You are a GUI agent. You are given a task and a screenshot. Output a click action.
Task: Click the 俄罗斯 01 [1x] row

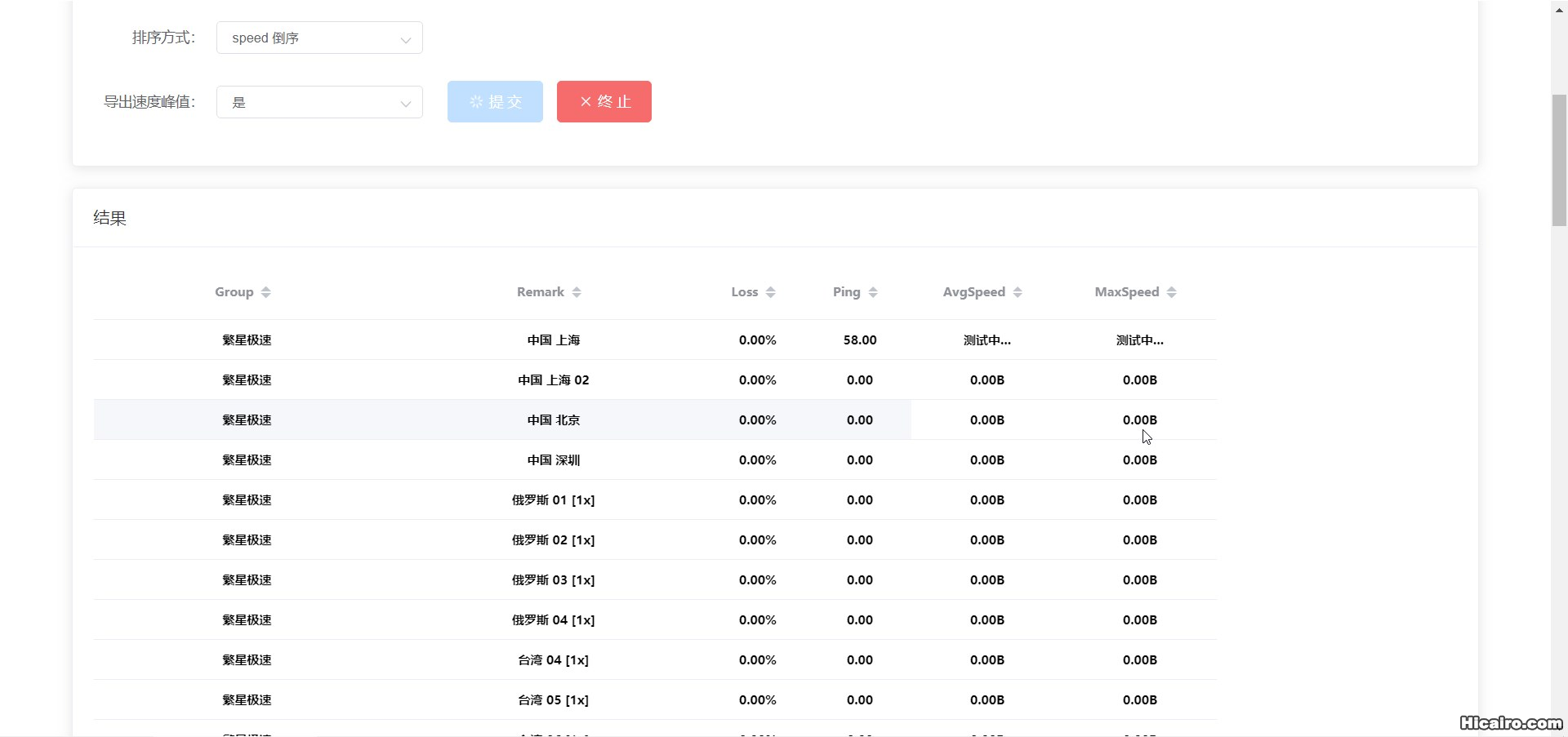click(x=553, y=500)
